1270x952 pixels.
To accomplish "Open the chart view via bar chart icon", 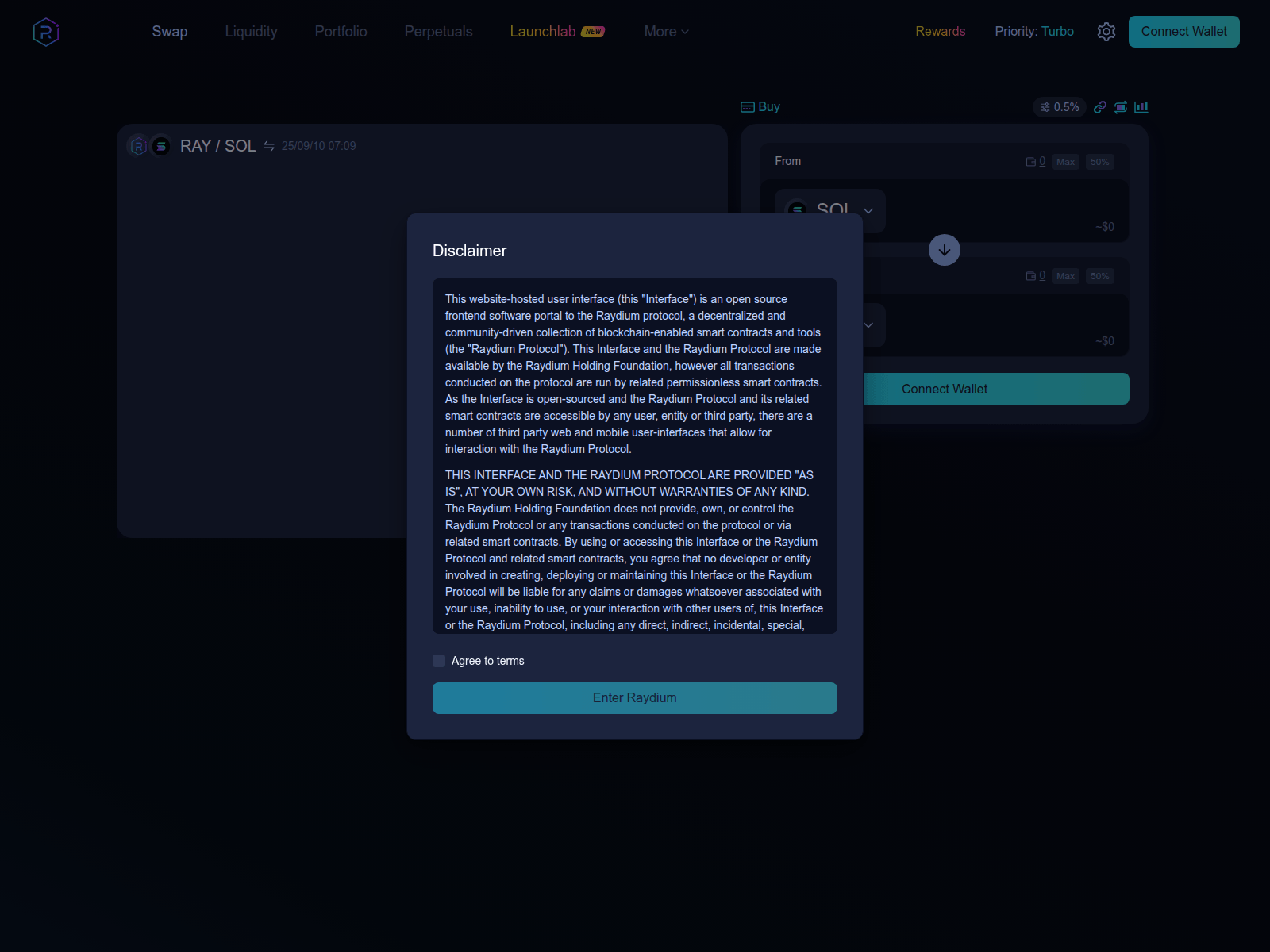I will [1141, 106].
